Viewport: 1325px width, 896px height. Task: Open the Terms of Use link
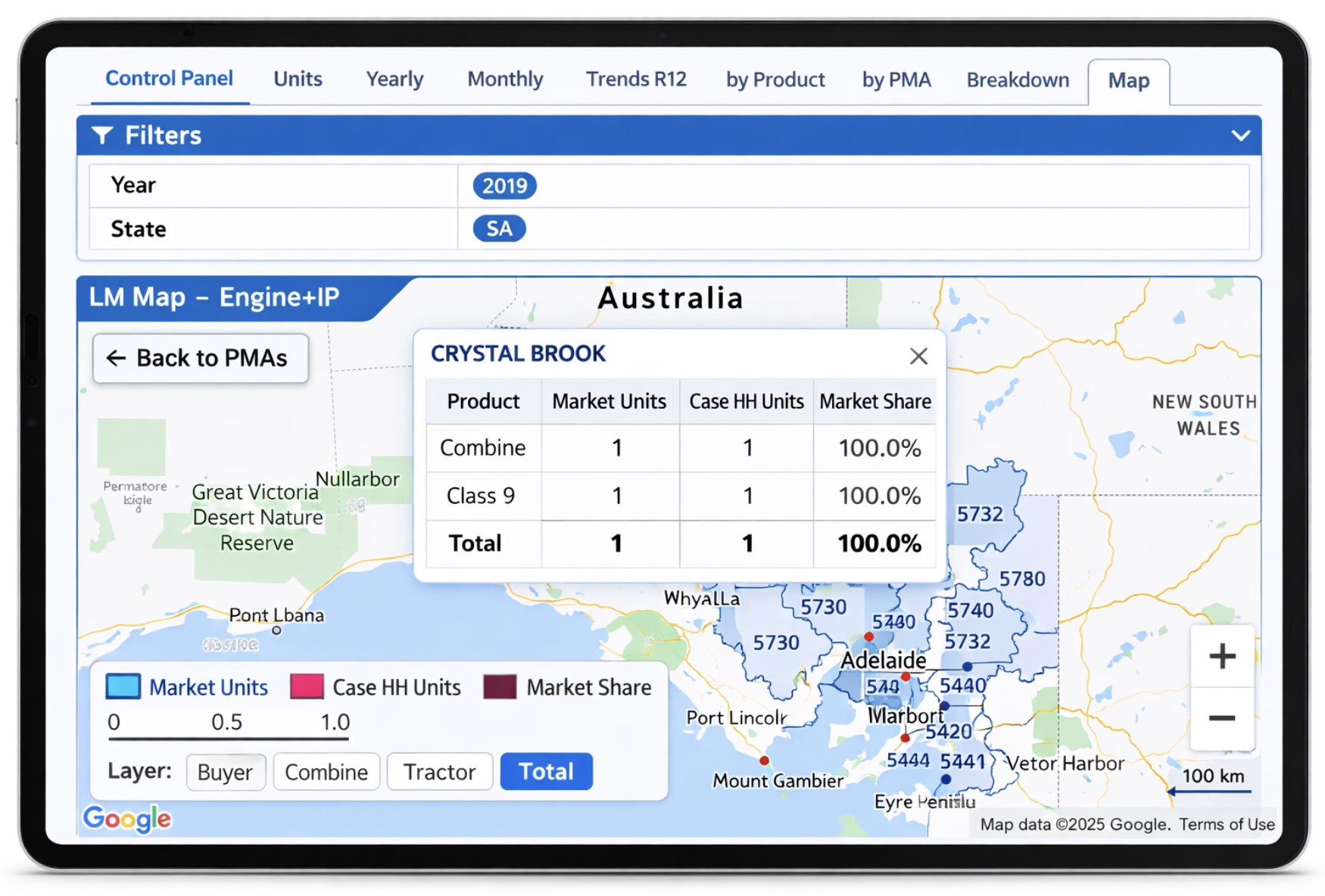coord(1227,824)
